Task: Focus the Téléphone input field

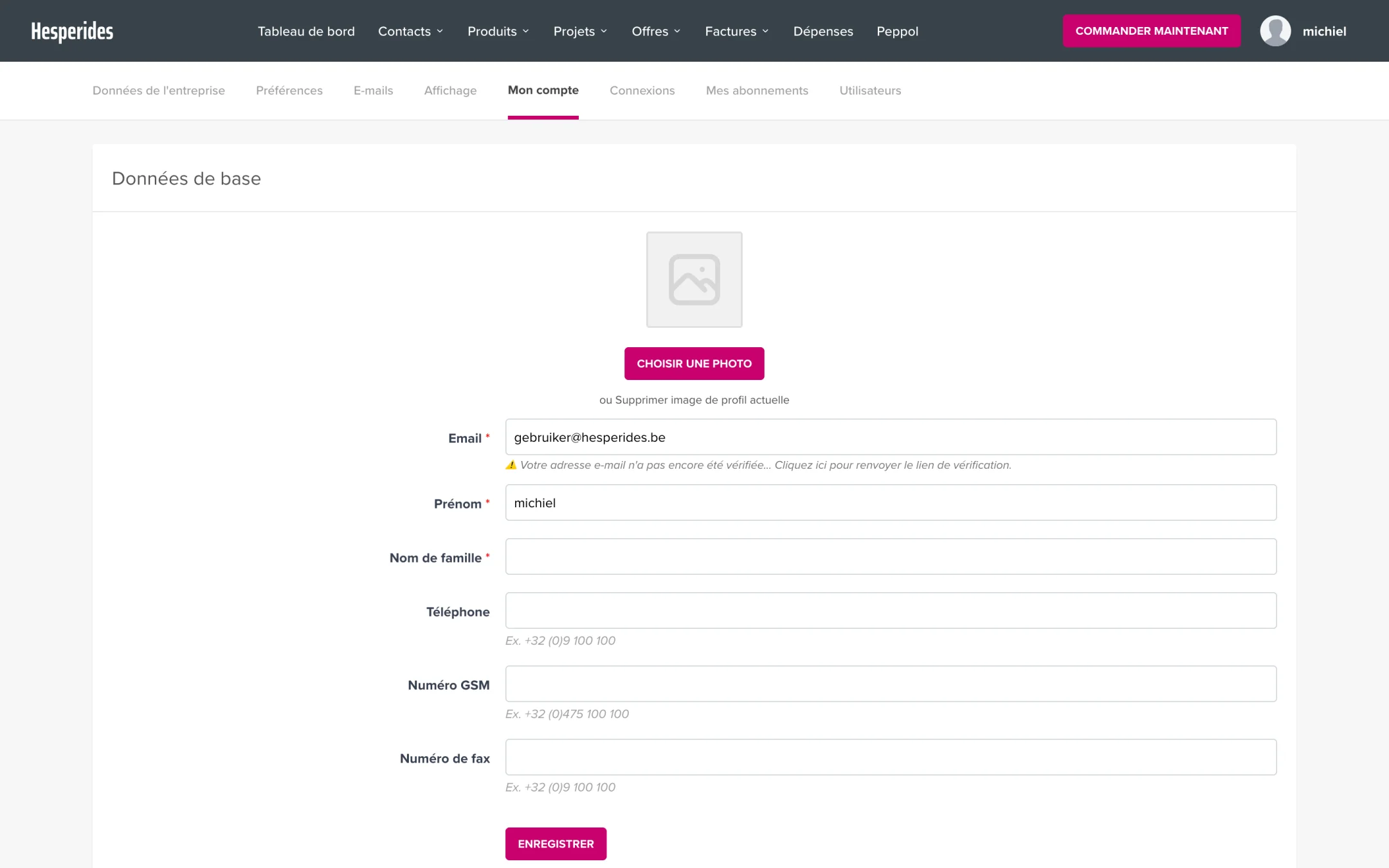Action: pyautogui.click(x=891, y=611)
